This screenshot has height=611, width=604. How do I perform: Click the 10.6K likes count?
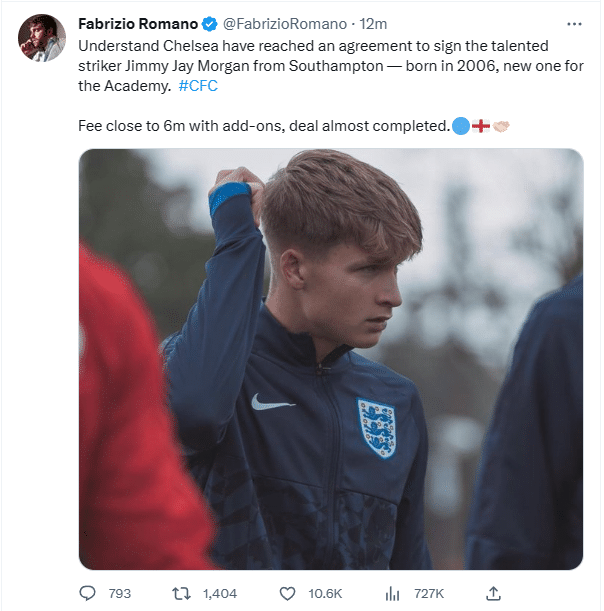pos(325,593)
